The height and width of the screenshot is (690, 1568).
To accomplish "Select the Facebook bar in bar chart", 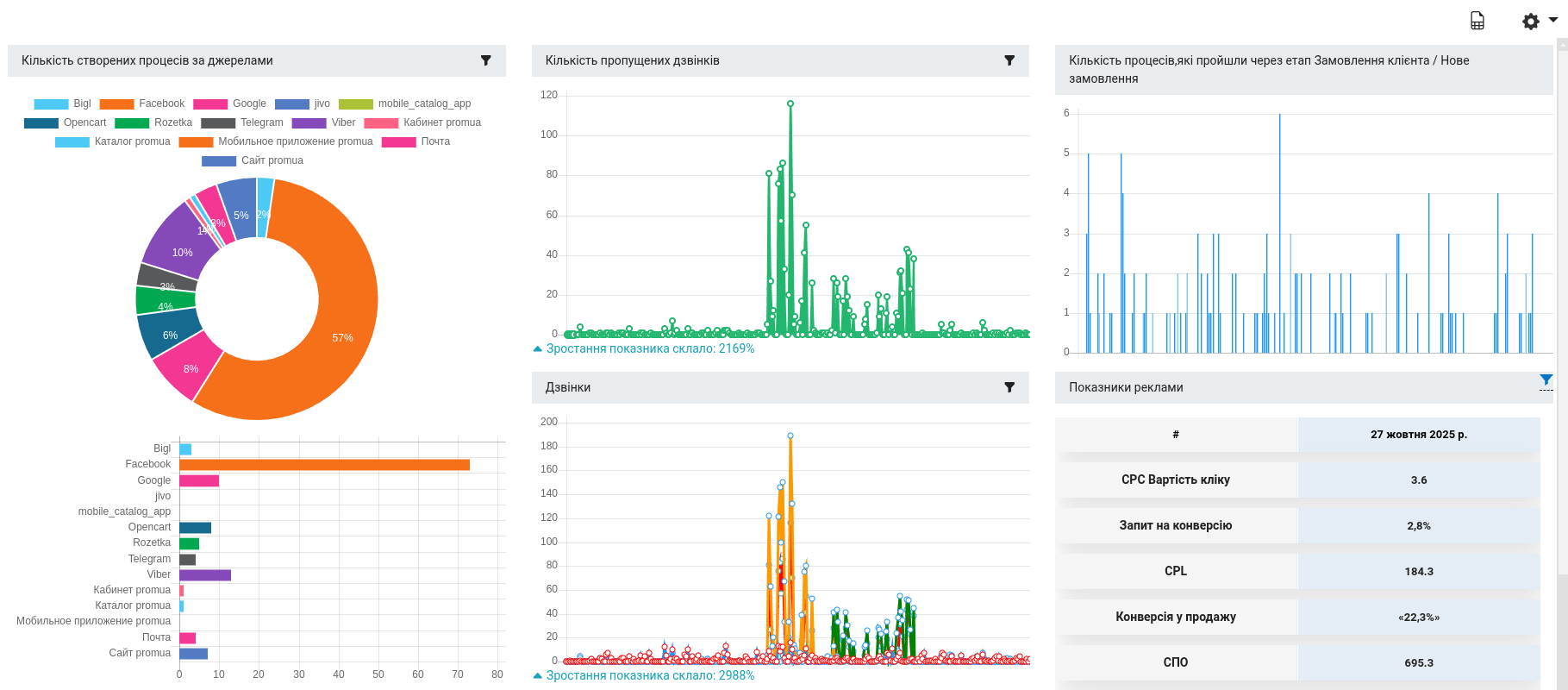I will tap(324, 465).
